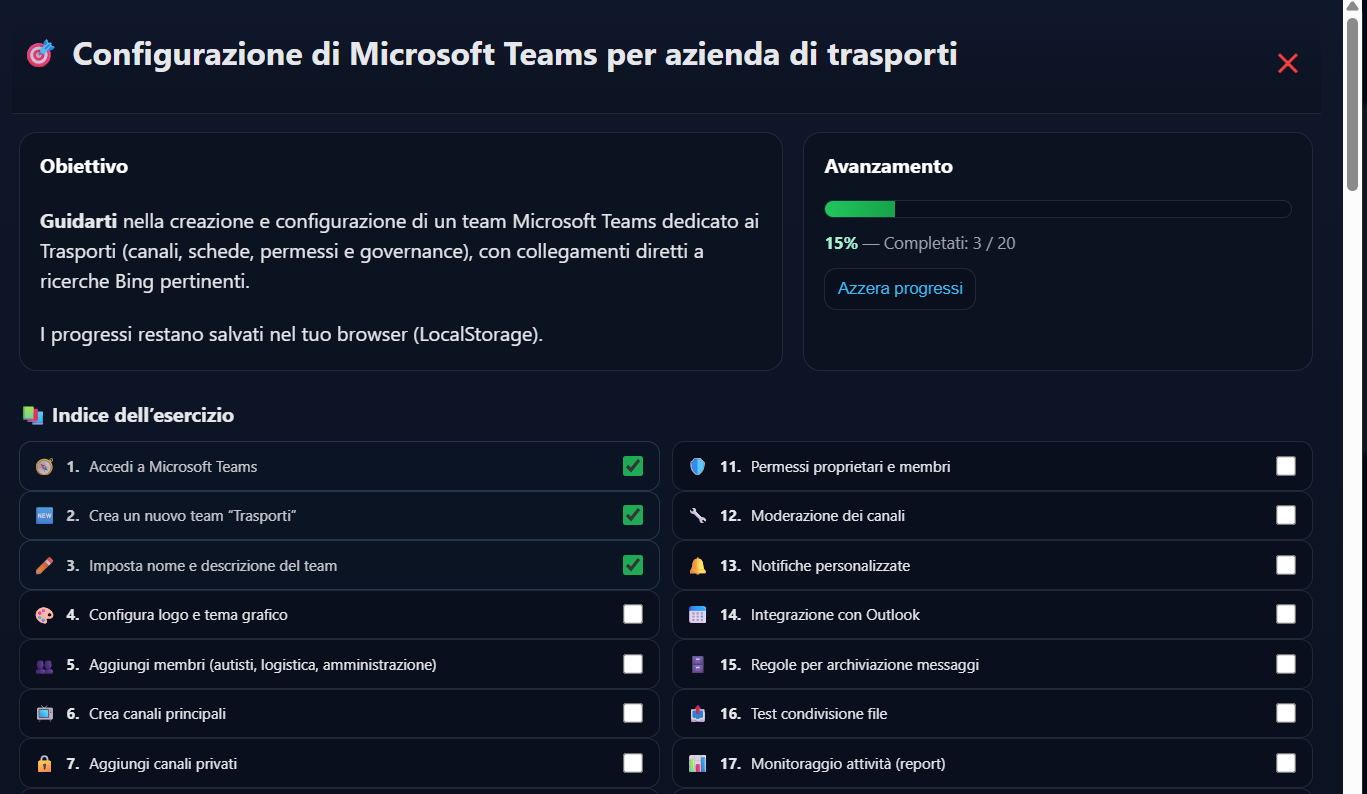Tick the Monitoraggio attività (report) checkbox

click(1286, 763)
